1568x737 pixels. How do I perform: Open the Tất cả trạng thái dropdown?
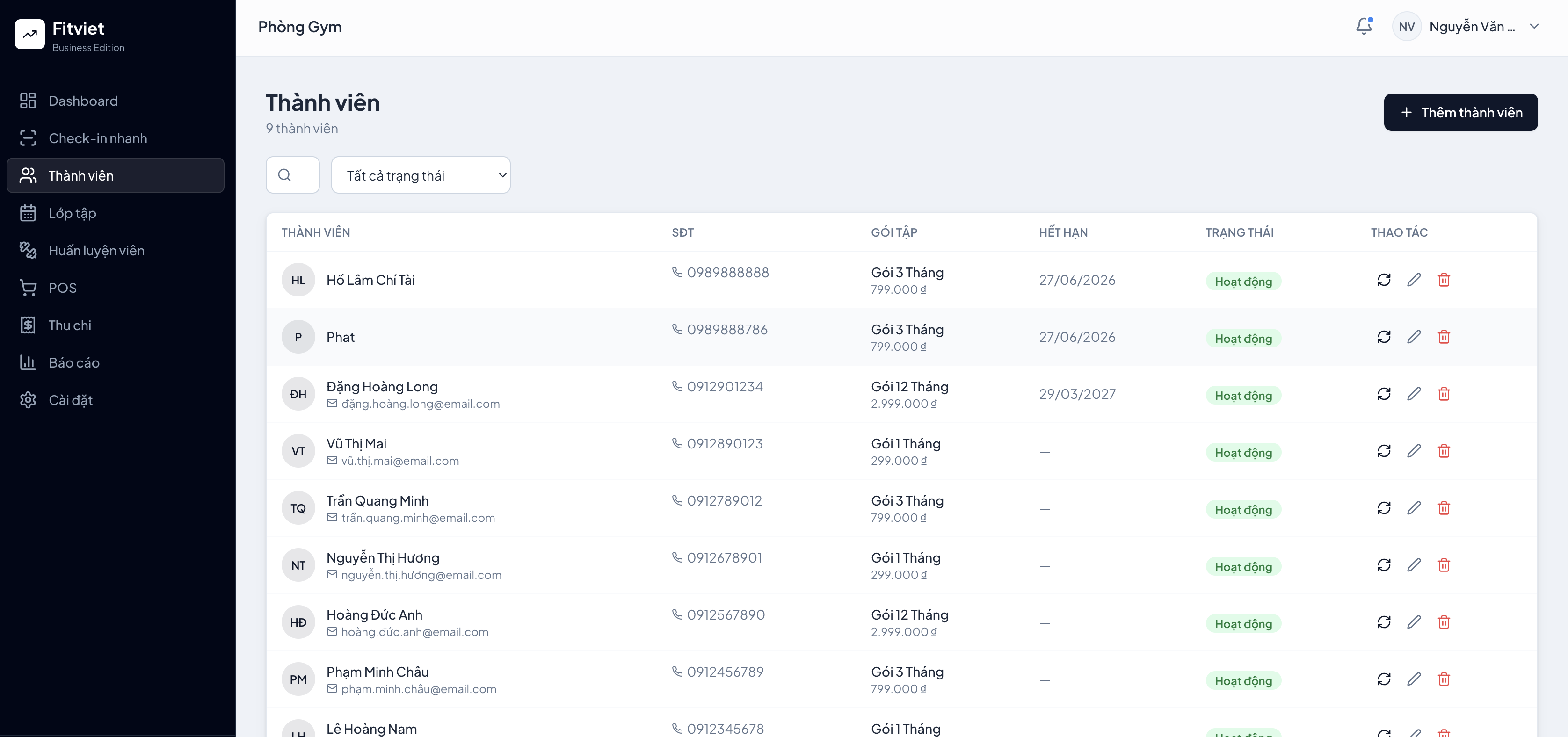421,175
